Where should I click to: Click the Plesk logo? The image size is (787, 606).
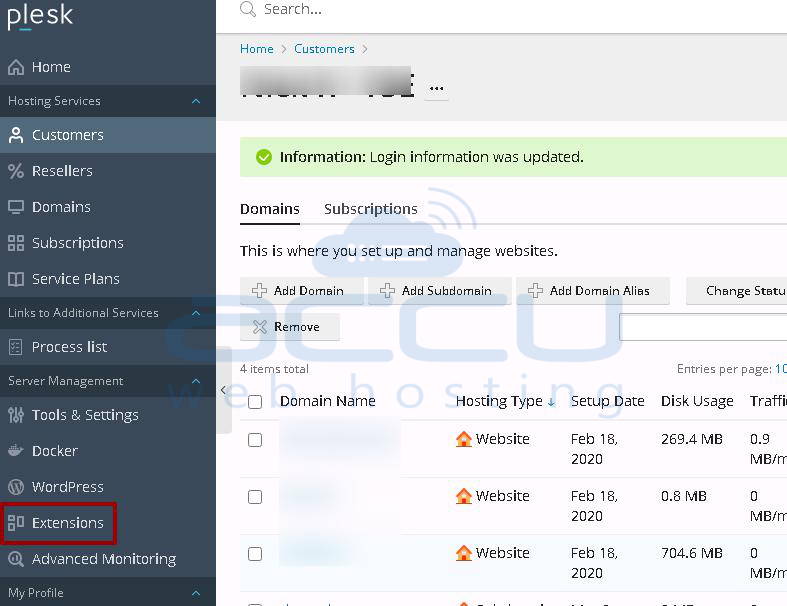point(40,16)
